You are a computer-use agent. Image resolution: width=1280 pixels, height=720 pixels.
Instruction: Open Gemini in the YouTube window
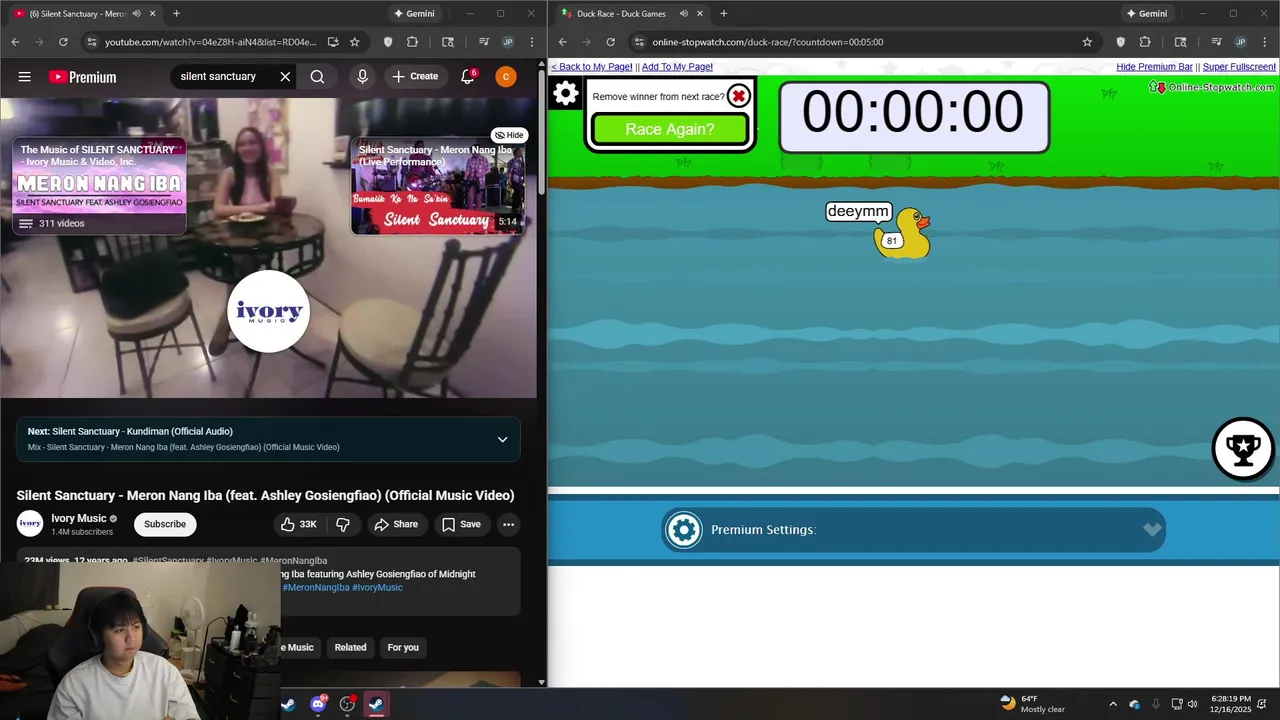coord(414,14)
